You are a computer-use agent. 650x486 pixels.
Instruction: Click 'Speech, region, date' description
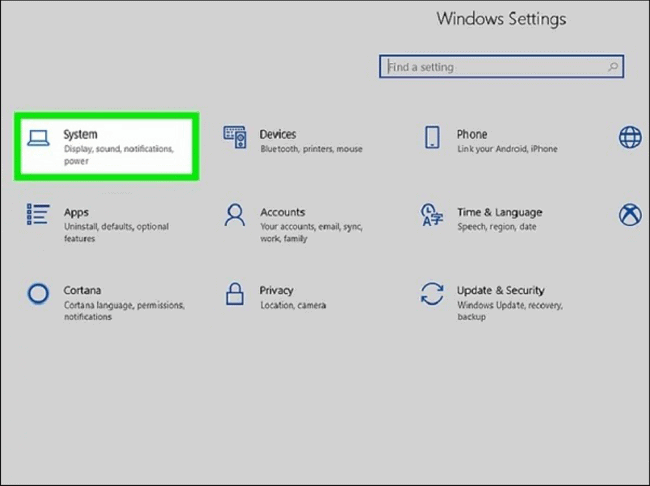[x=497, y=227]
